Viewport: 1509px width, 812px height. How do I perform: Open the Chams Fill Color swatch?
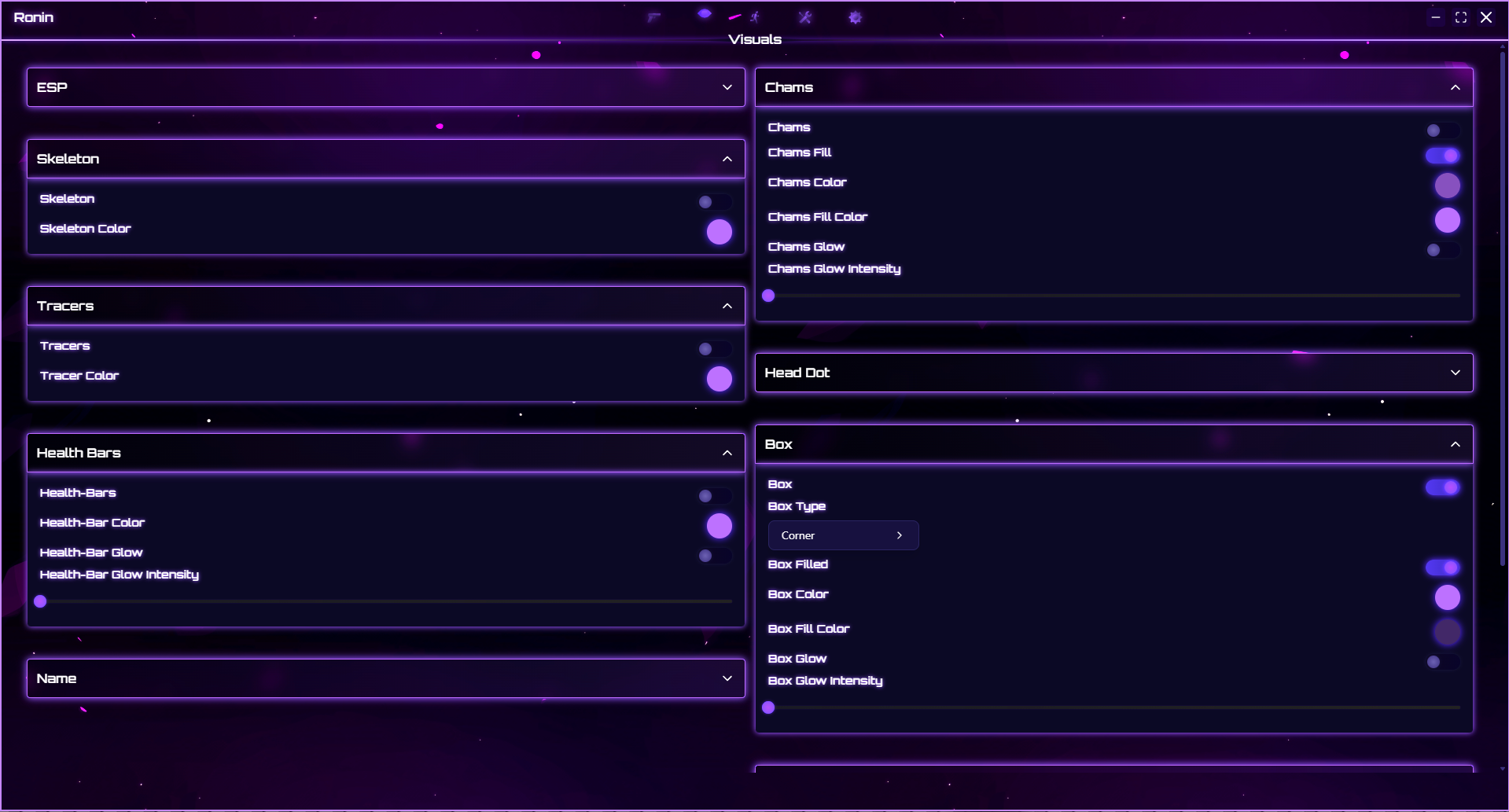pos(1447,220)
